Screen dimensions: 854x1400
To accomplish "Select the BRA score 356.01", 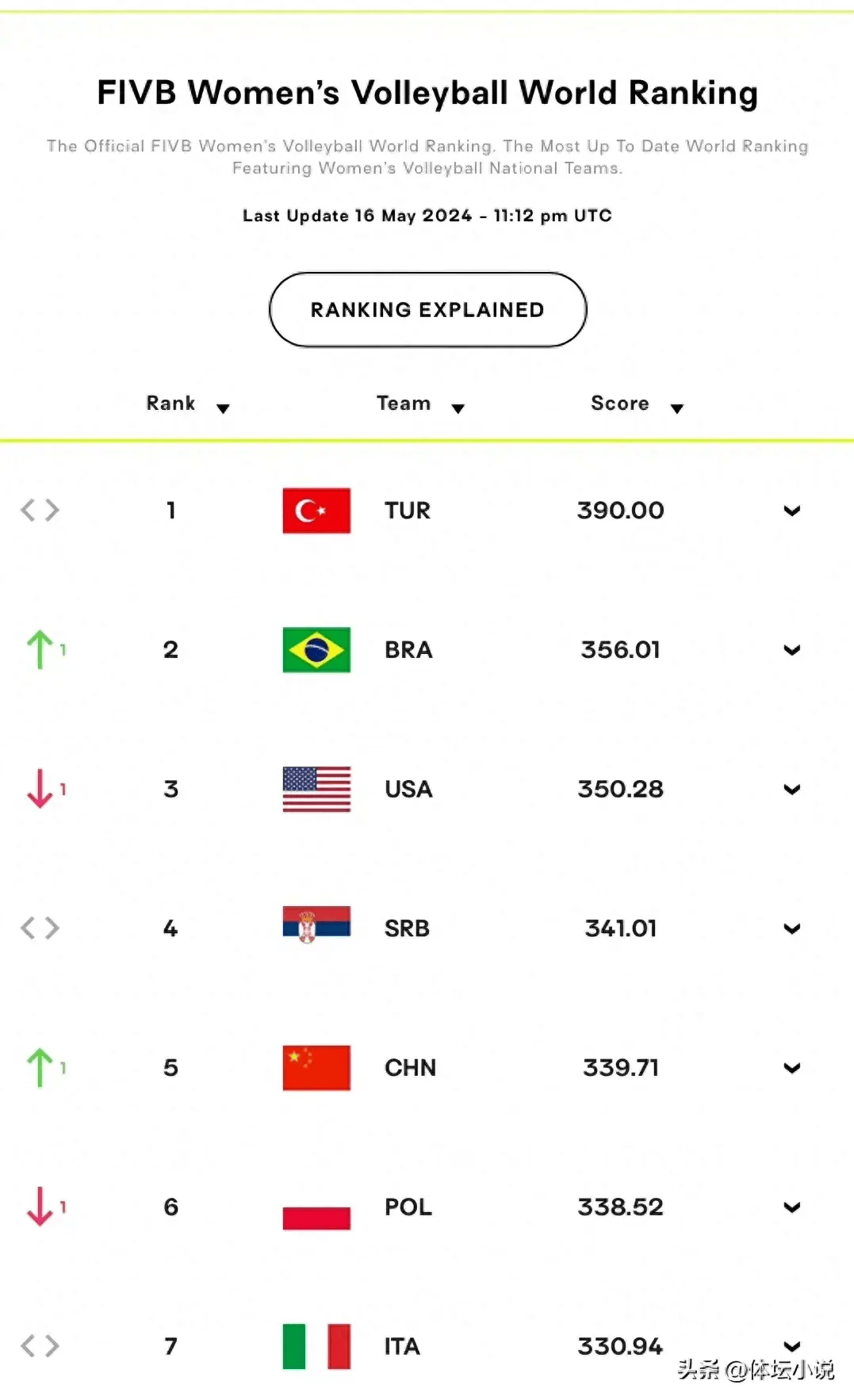I will click(x=620, y=650).
